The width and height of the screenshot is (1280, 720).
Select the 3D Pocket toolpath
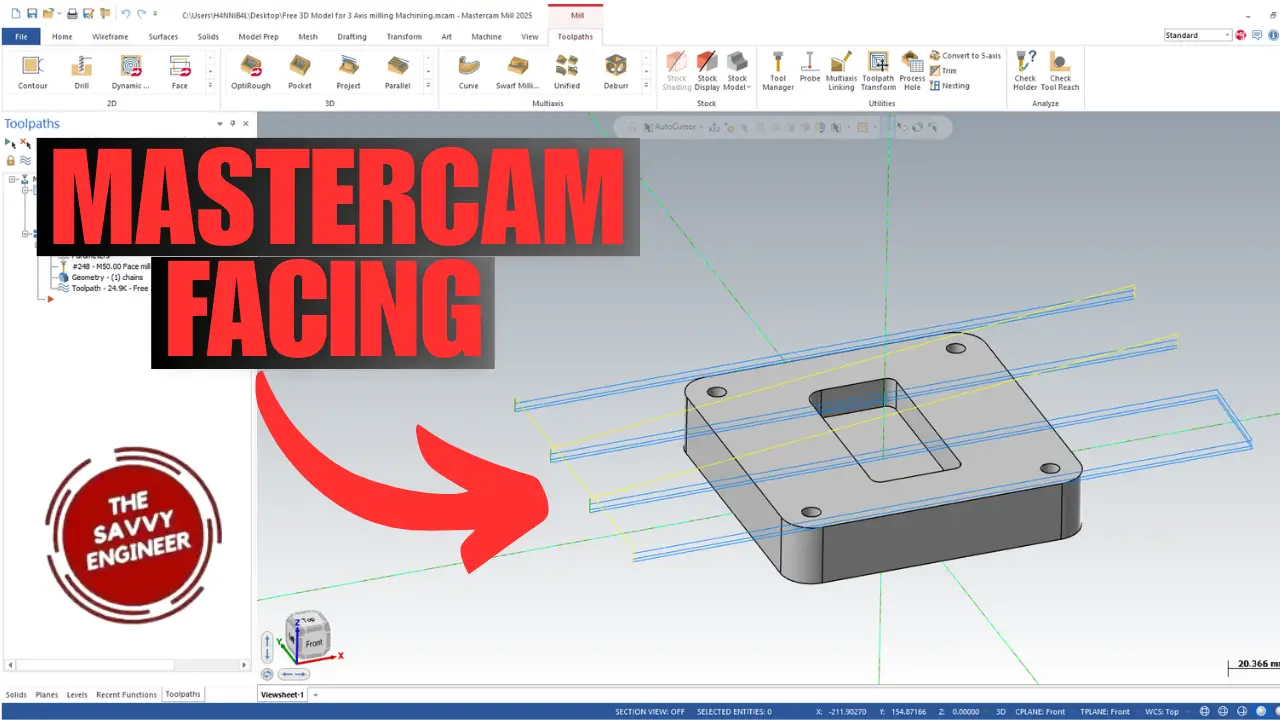click(x=300, y=72)
